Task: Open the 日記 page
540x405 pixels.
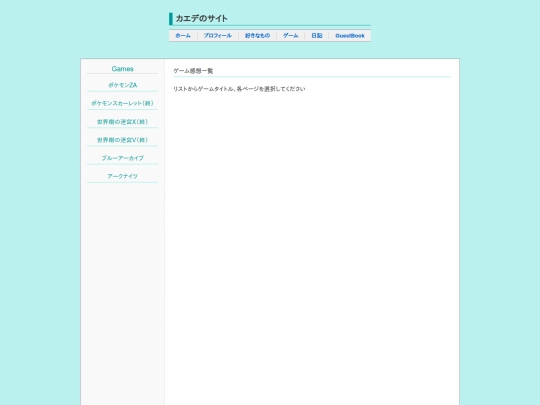Action: [317, 36]
